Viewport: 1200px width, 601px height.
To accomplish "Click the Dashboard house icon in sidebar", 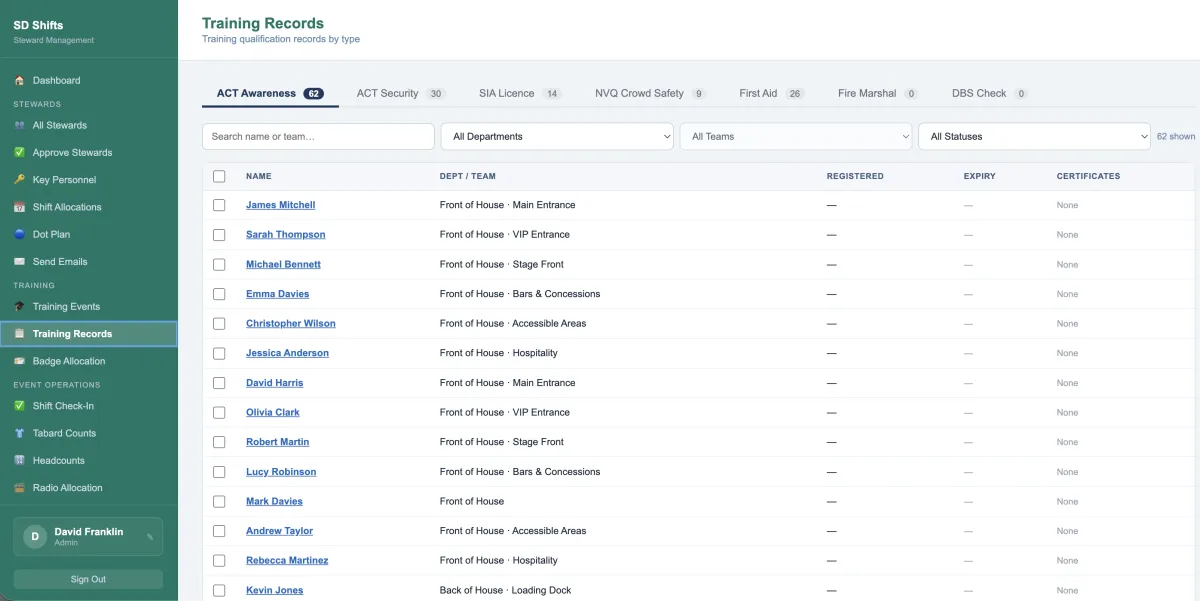I will click(x=19, y=80).
